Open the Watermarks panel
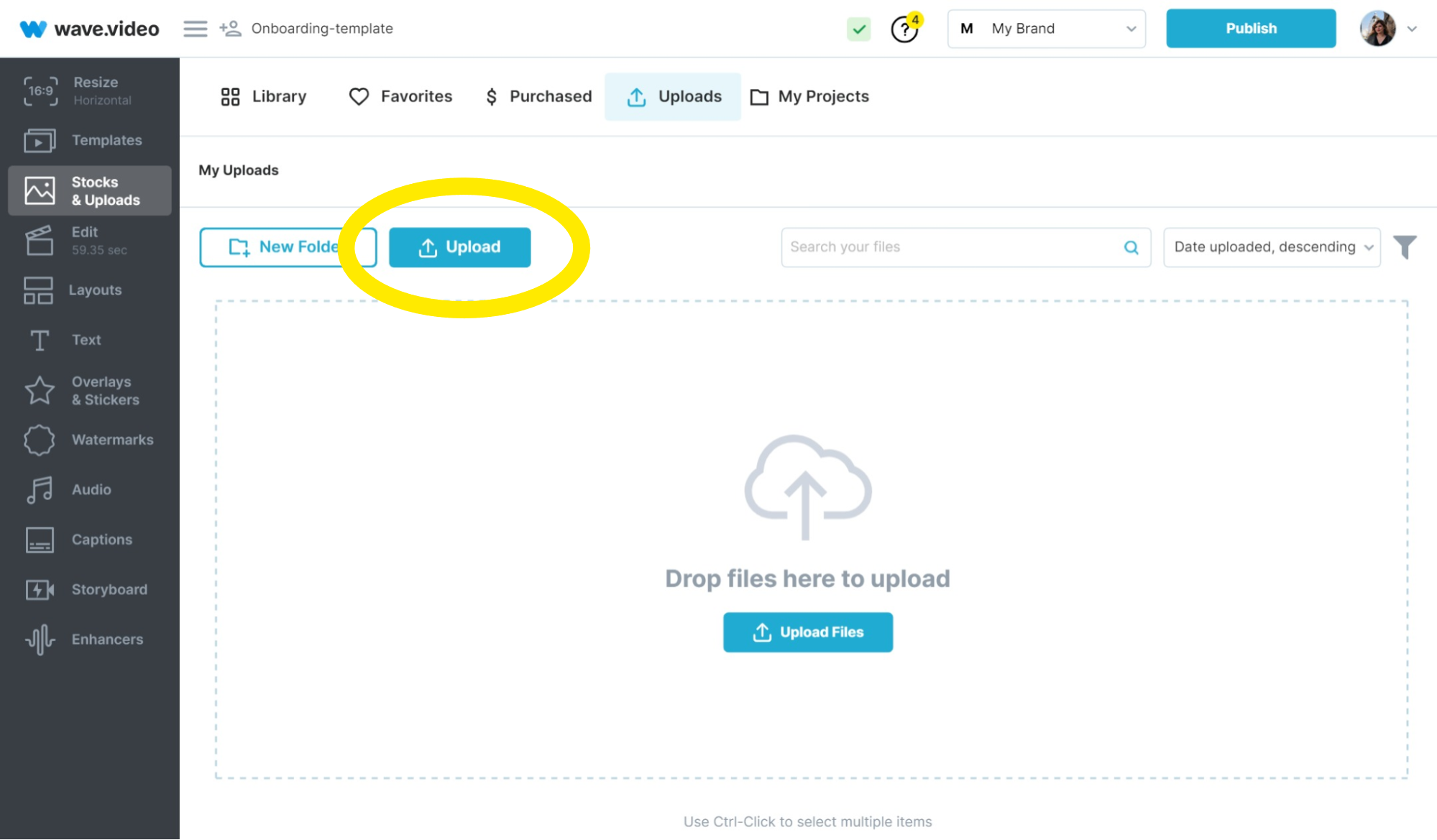The image size is (1437, 840). (89, 440)
